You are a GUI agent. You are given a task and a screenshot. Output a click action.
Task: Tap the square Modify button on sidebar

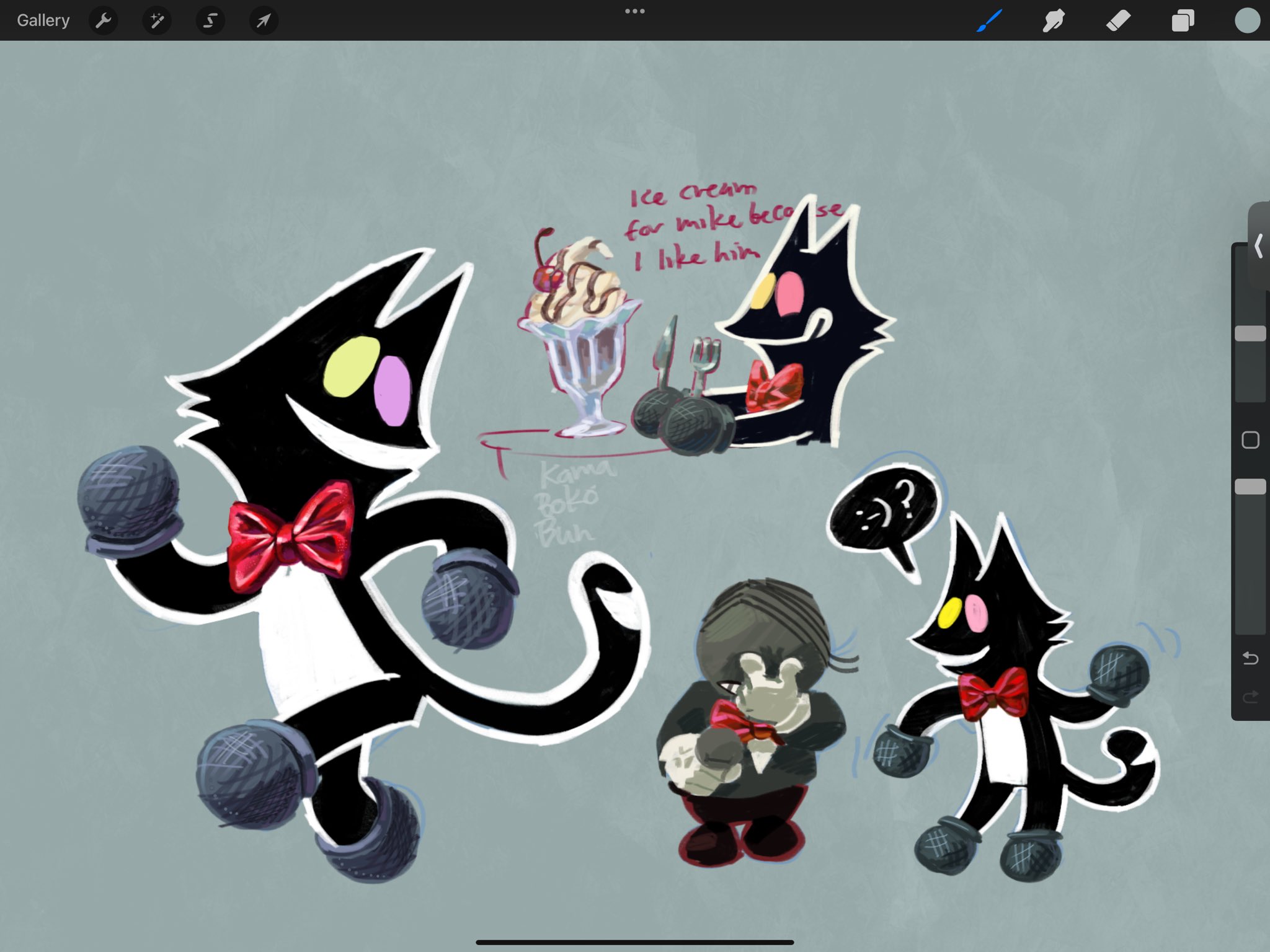click(1250, 440)
